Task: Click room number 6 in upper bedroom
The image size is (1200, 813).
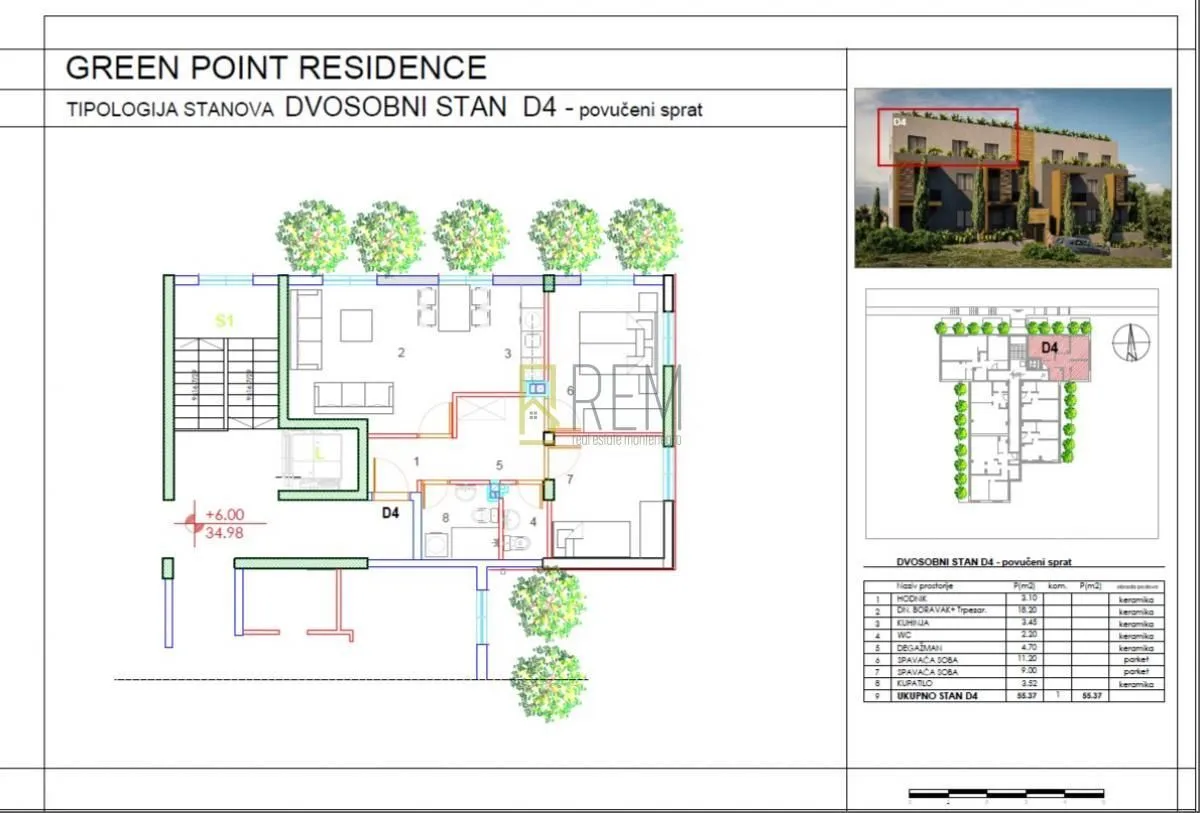Action: 570,390
